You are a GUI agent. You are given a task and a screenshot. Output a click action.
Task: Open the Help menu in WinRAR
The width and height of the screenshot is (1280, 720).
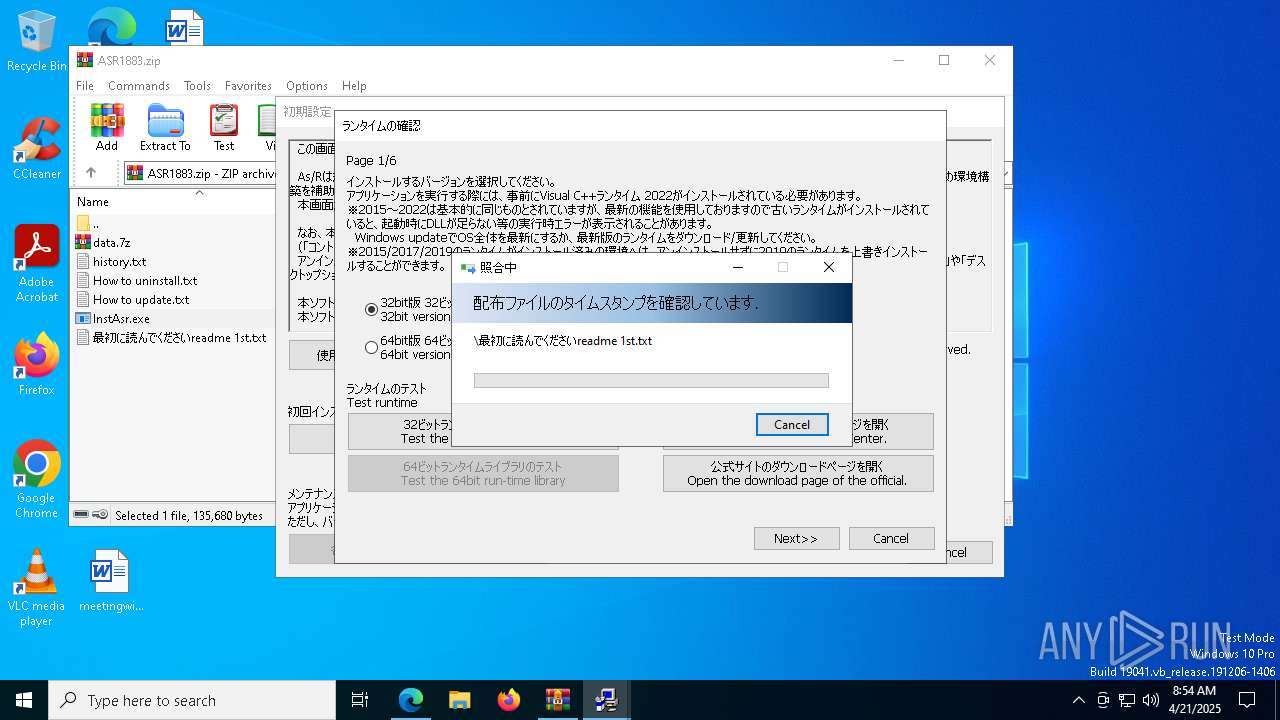[354, 86]
